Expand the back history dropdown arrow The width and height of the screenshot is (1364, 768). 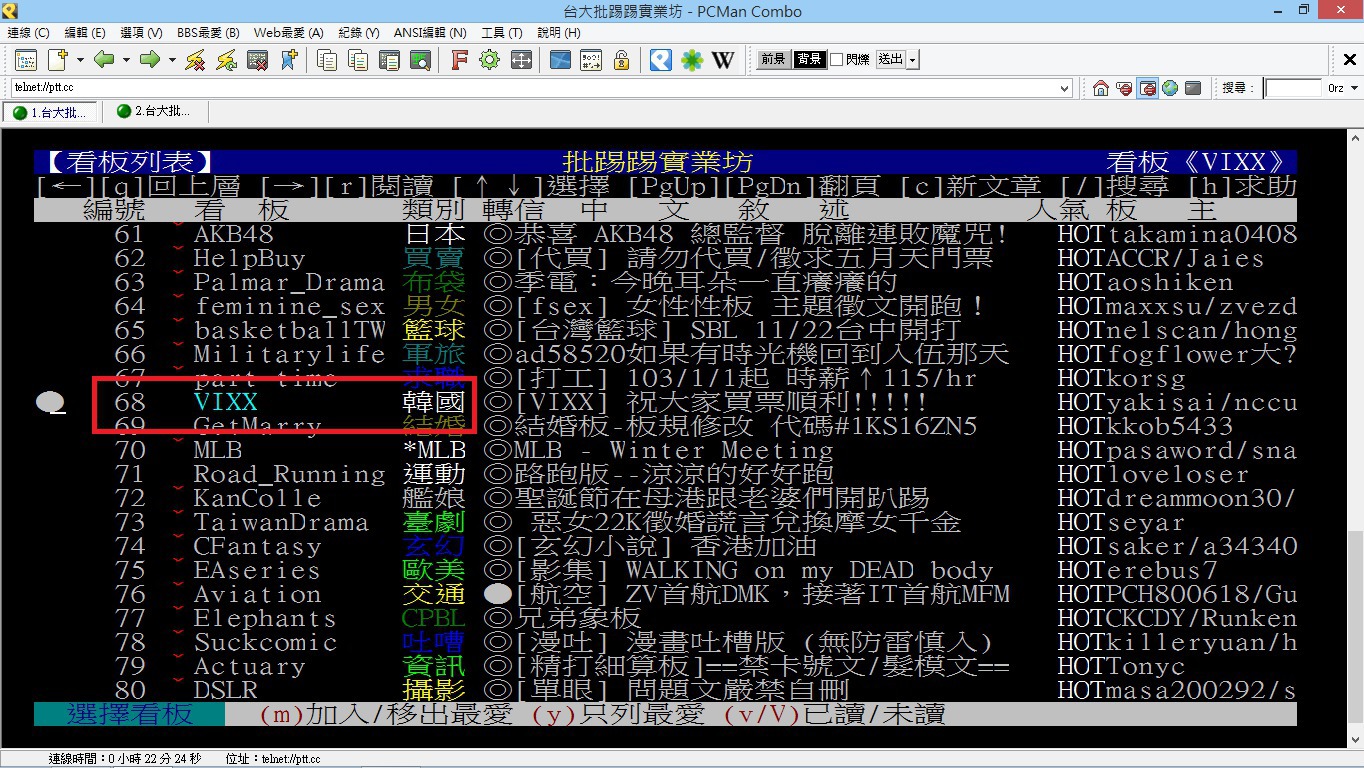[x=126, y=60]
